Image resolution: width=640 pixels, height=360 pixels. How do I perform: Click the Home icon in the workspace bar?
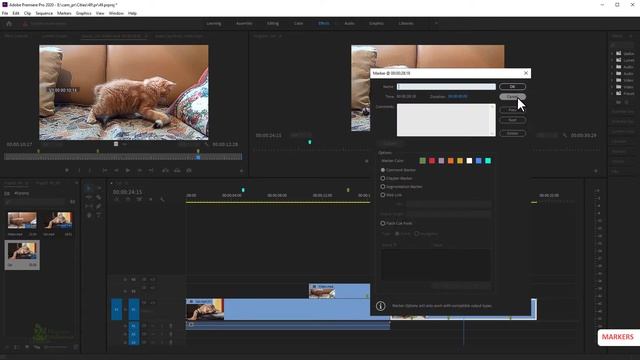click(9, 24)
